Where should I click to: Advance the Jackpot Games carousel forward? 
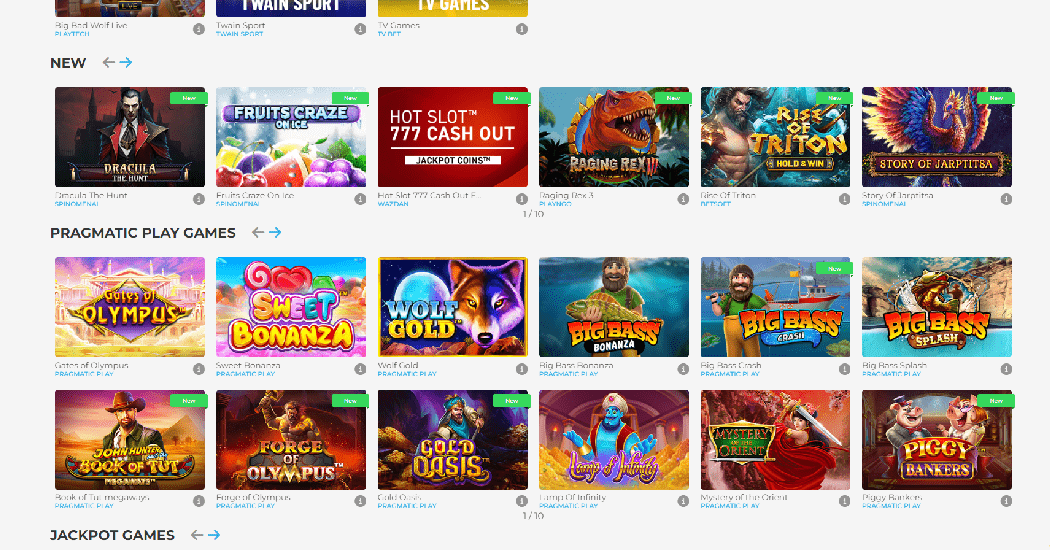click(x=214, y=535)
